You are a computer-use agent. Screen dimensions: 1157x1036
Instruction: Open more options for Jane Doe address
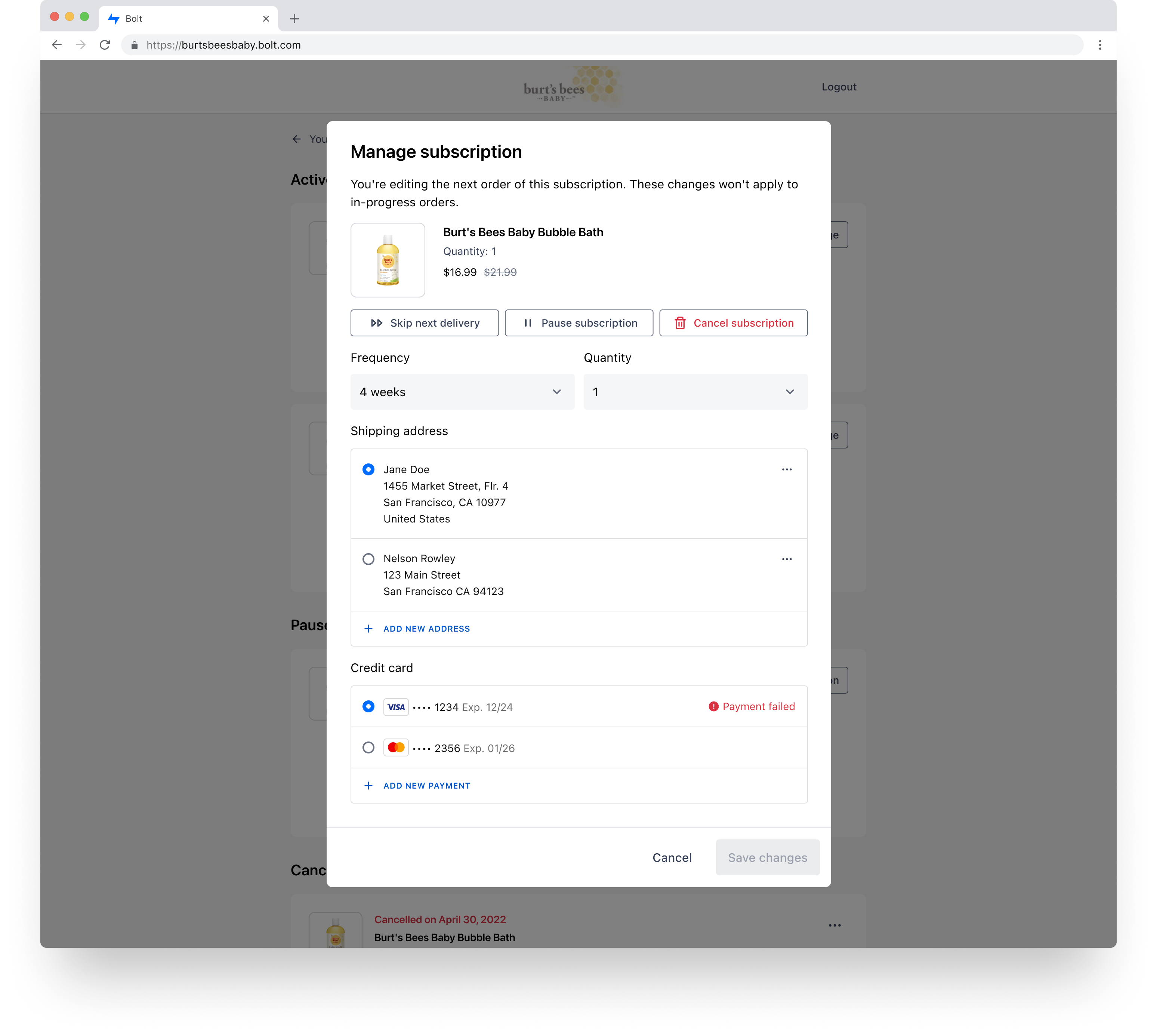[787, 470]
